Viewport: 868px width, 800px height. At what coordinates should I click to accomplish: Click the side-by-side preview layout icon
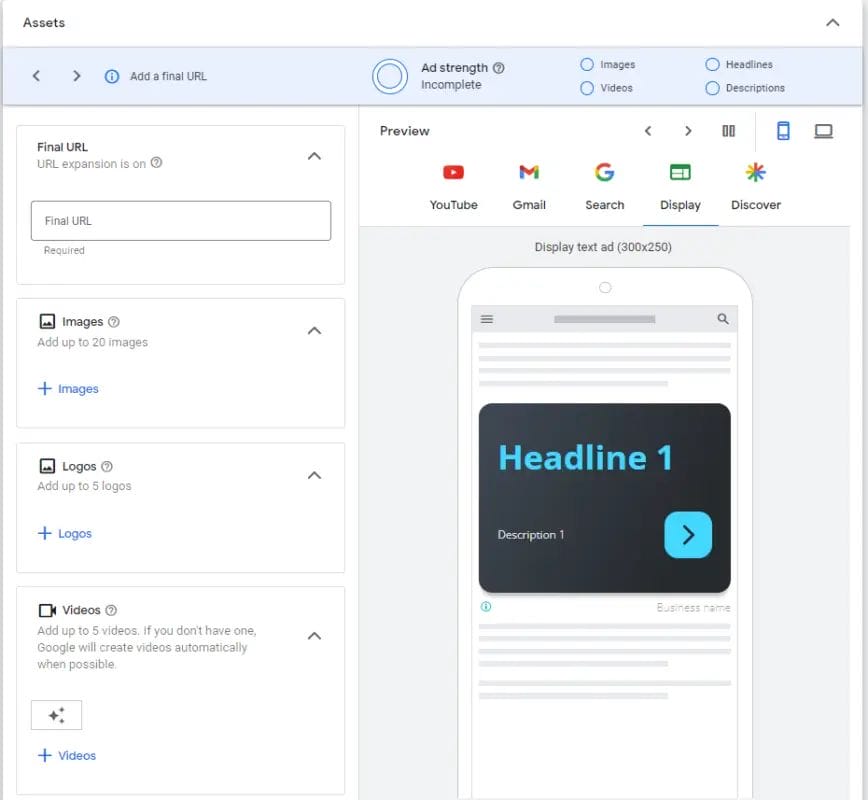pos(729,130)
